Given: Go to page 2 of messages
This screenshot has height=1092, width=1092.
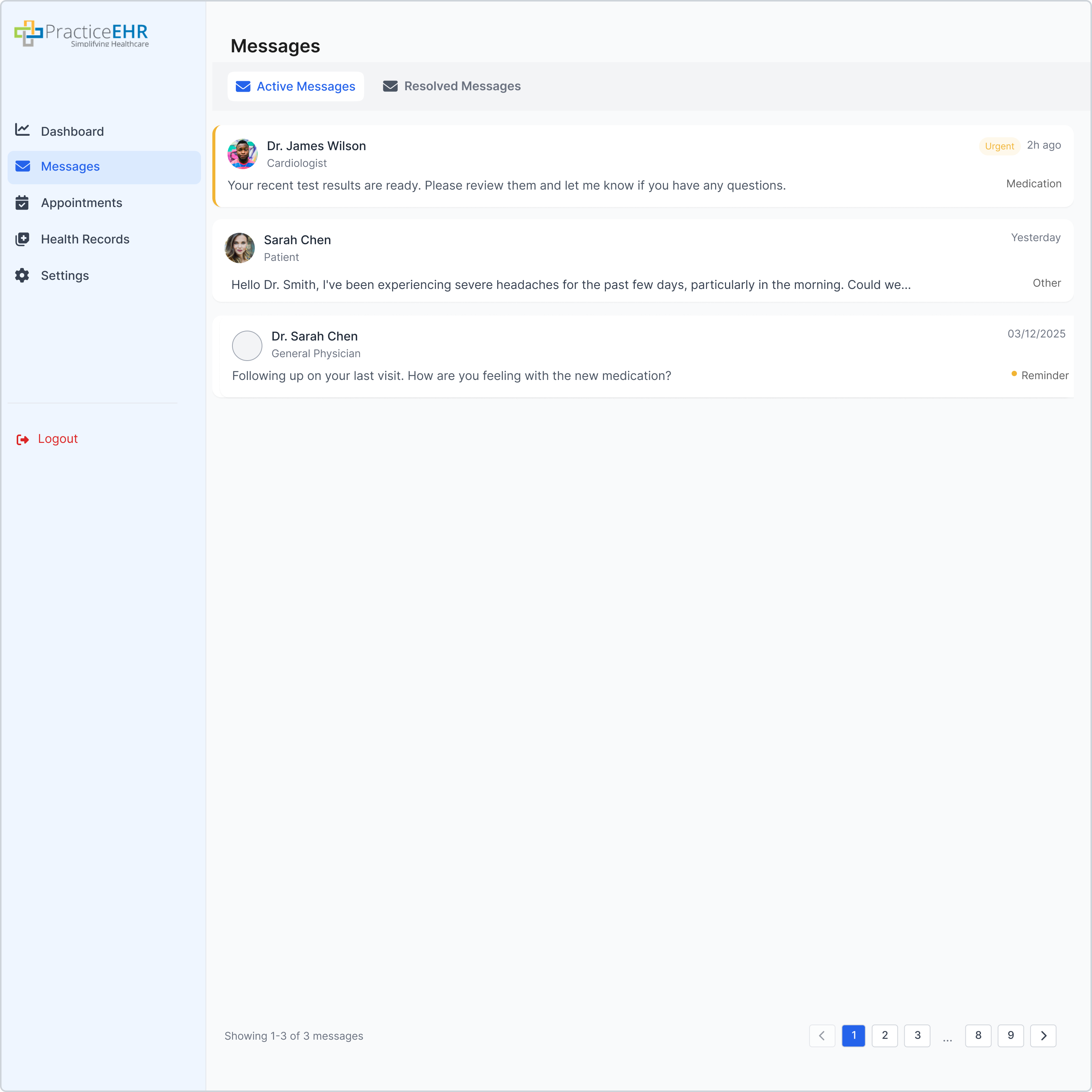Looking at the screenshot, I should (885, 1036).
